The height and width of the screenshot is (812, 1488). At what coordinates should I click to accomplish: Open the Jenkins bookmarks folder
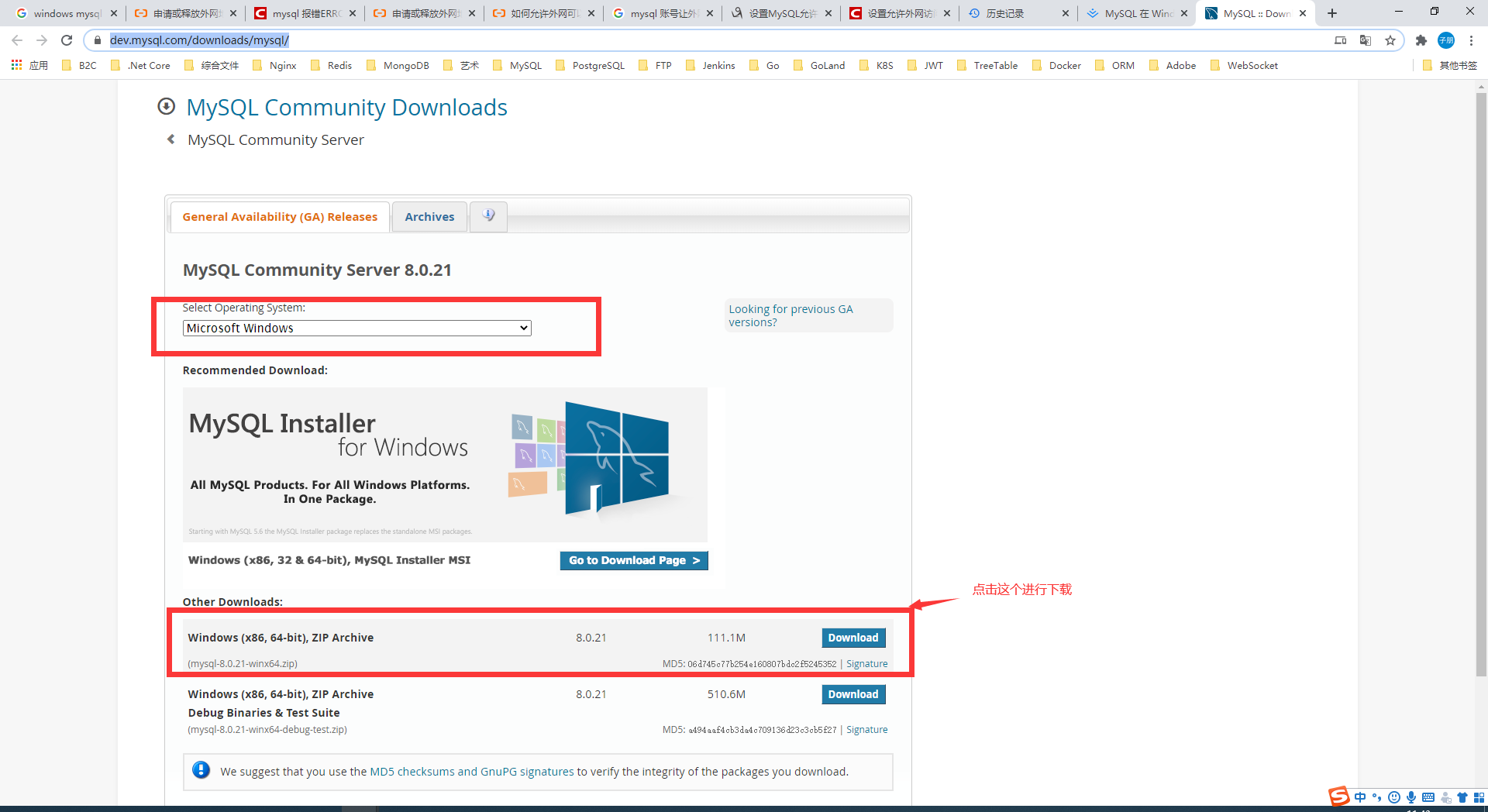(x=711, y=65)
